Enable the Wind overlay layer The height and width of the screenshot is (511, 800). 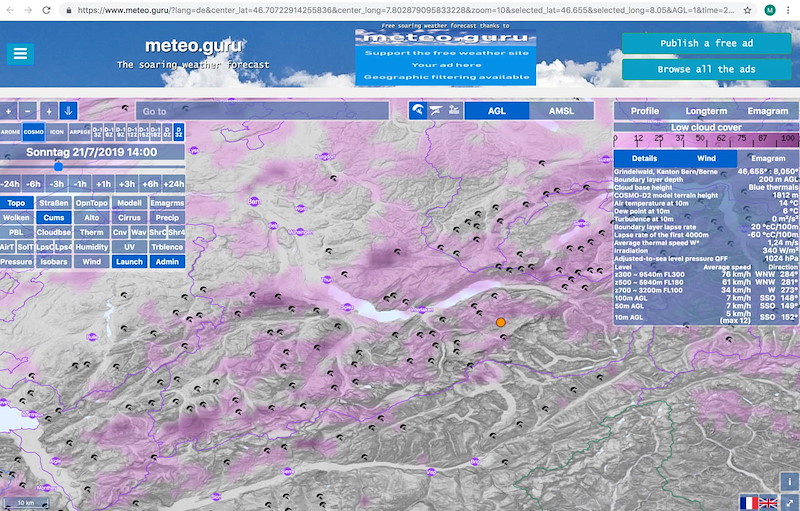[x=92, y=261]
